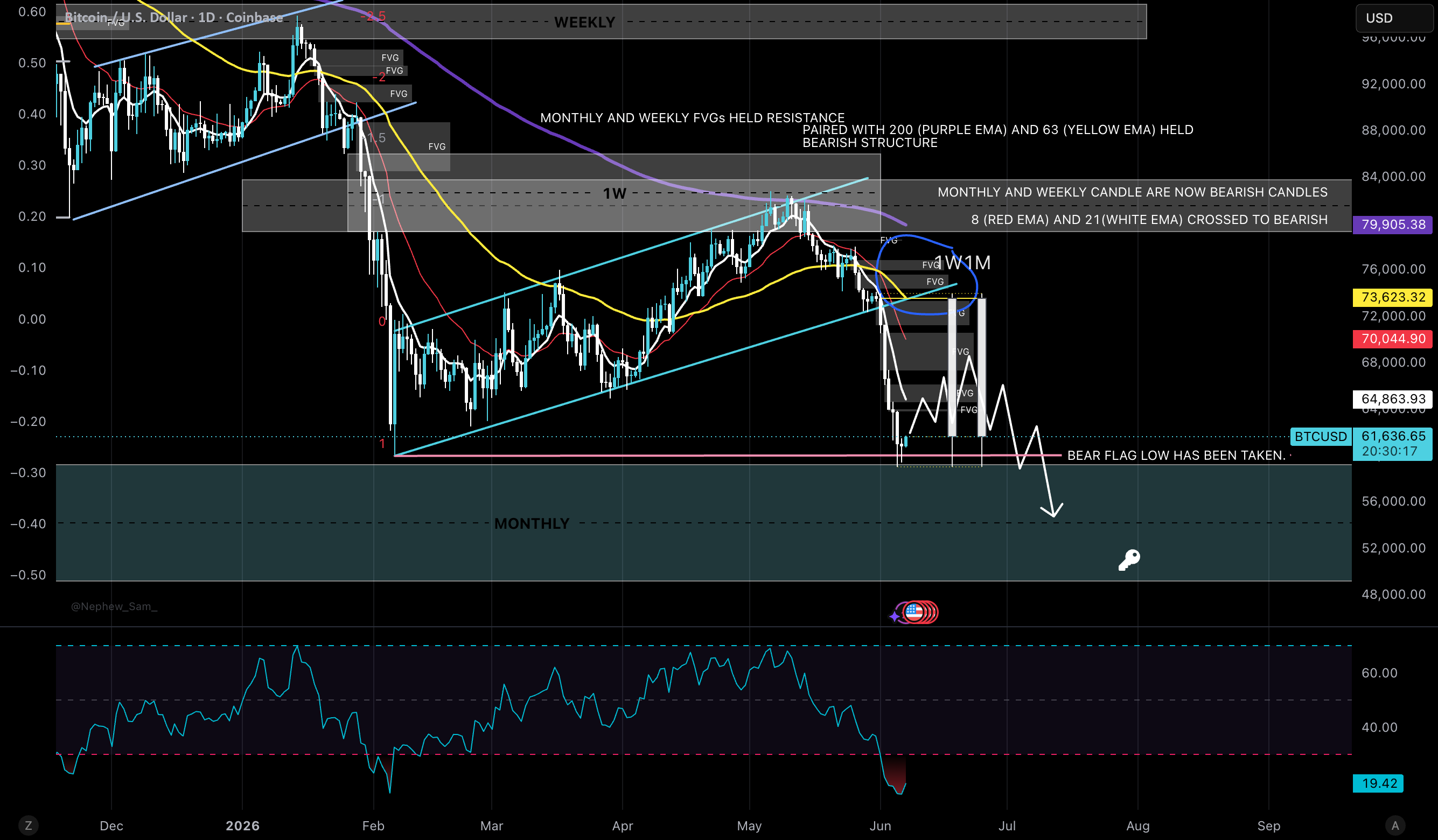Click the 2026 label on time axis
The image size is (1438, 840).
pos(242,826)
